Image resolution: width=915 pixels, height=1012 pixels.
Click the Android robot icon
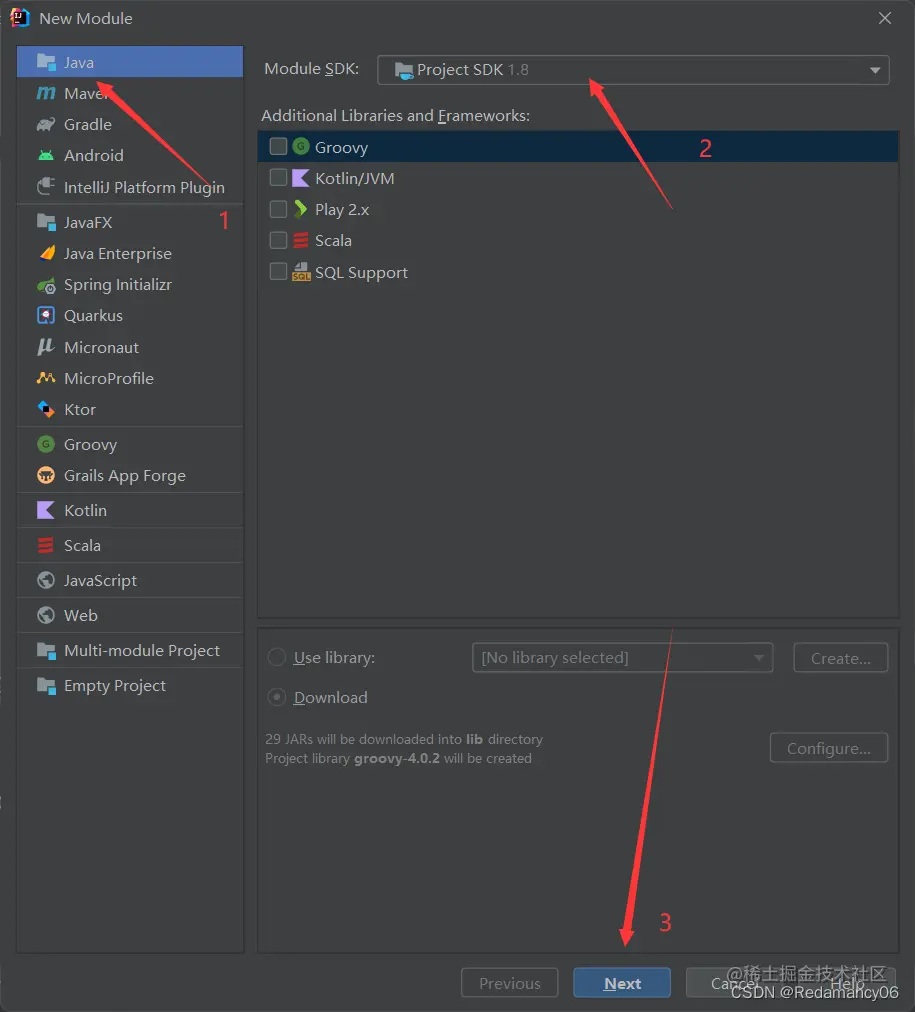click(x=46, y=156)
